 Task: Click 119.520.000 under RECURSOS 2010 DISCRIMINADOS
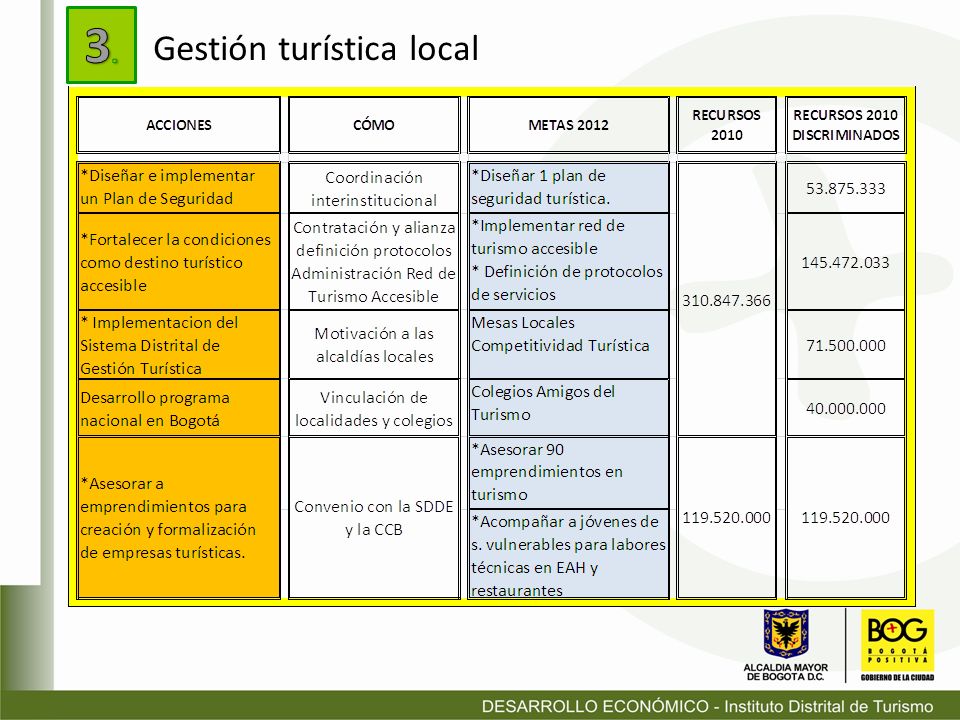[x=846, y=517]
